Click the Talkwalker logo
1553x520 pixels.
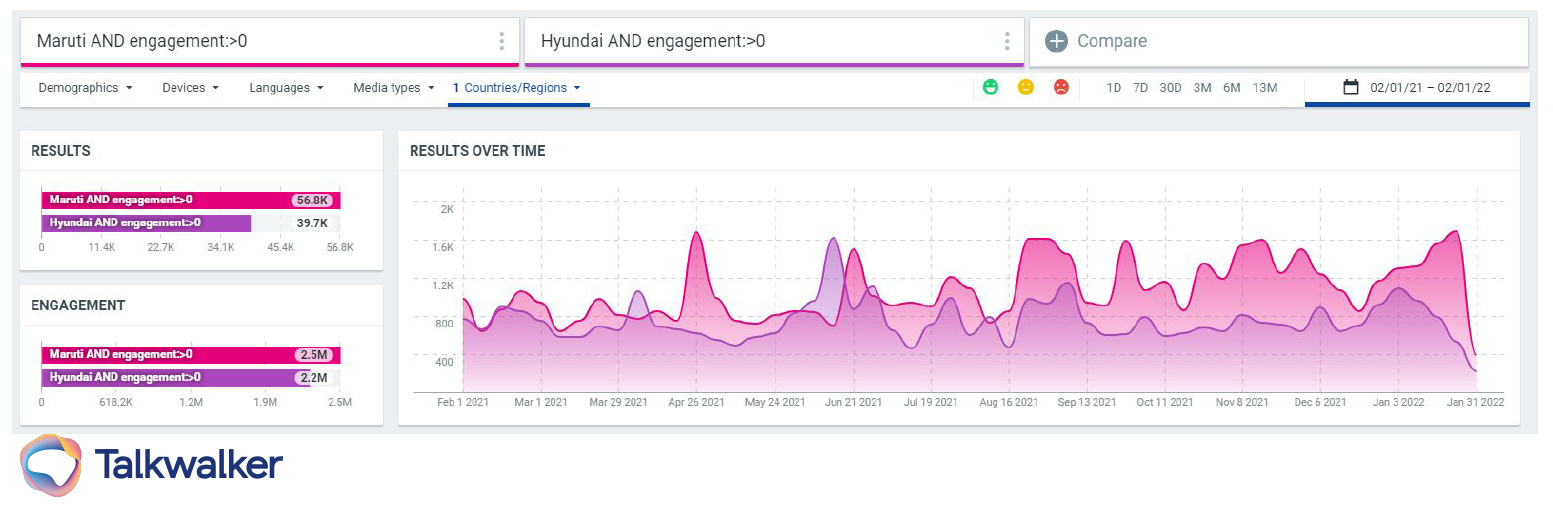[152, 466]
